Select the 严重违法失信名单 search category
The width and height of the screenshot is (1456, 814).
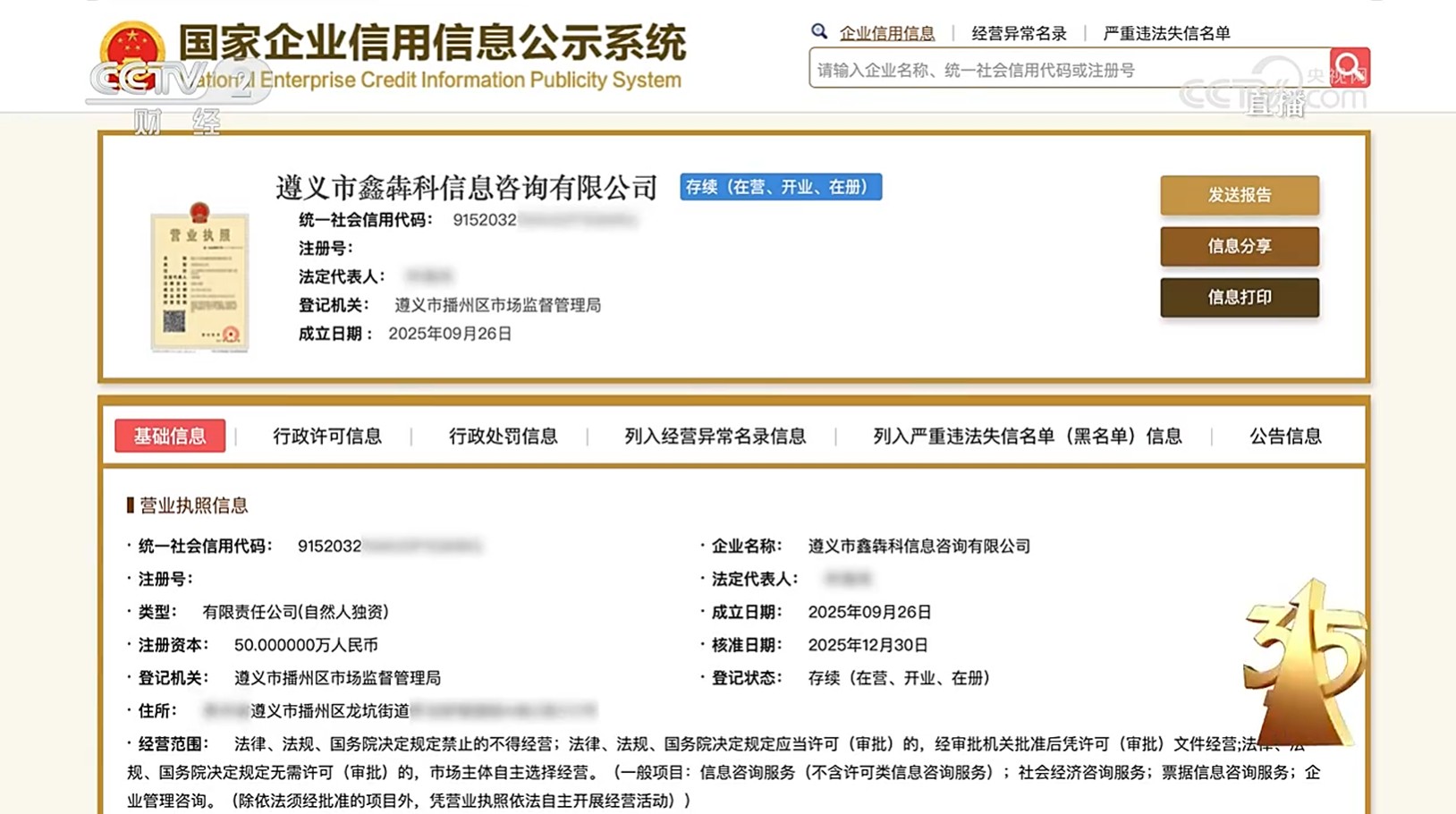pos(1166,33)
